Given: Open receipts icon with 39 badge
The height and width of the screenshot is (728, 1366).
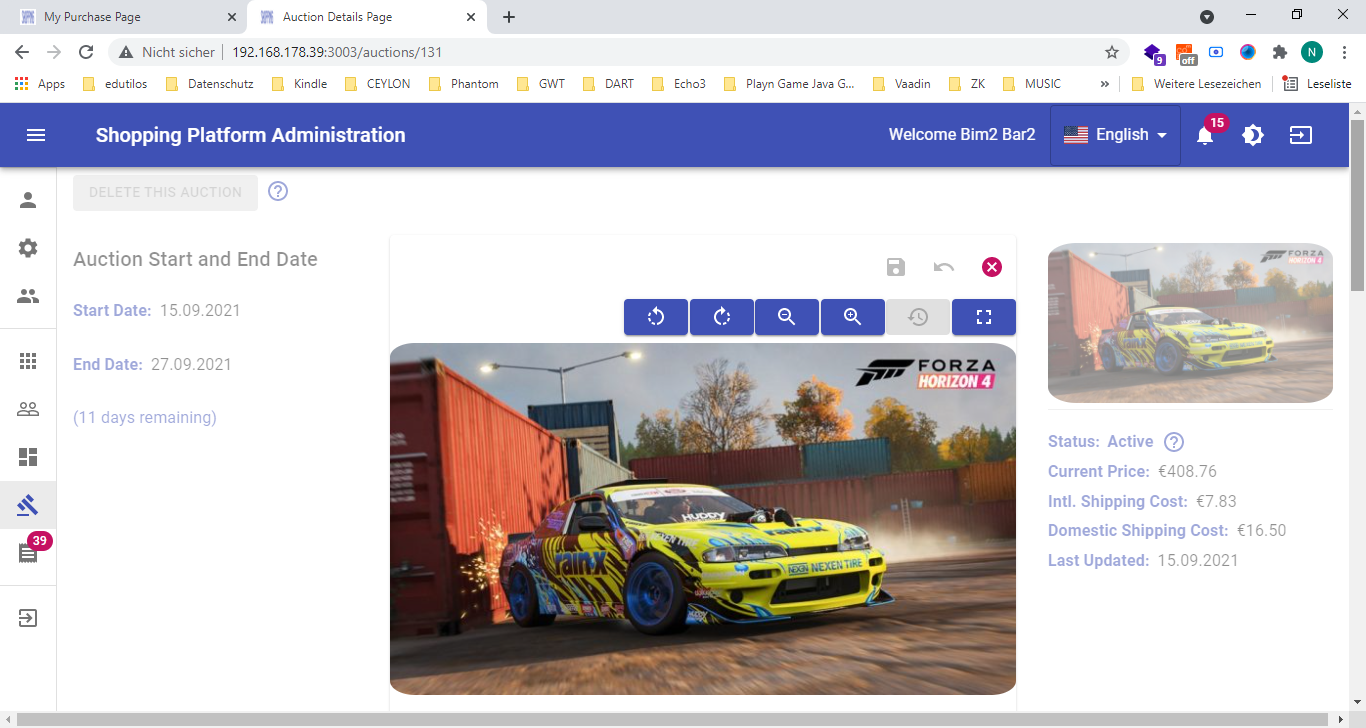Looking at the screenshot, I should point(30,550).
